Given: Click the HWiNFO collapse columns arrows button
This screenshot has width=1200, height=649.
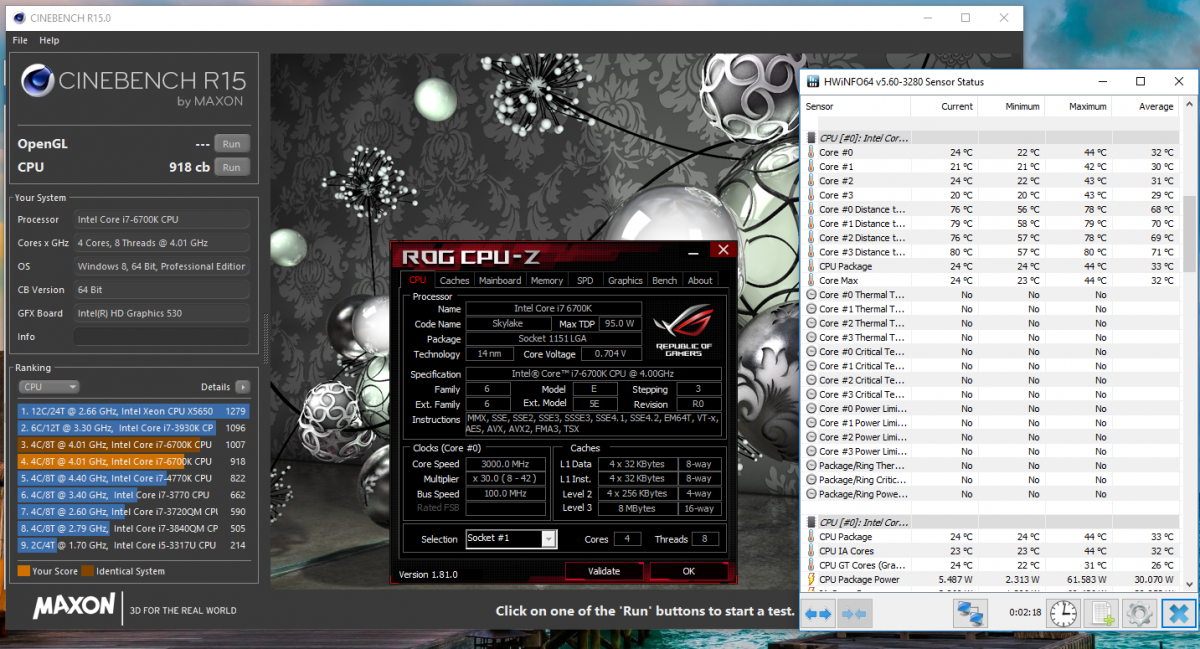Looking at the screenshot, I should click(x=853, y=613).
